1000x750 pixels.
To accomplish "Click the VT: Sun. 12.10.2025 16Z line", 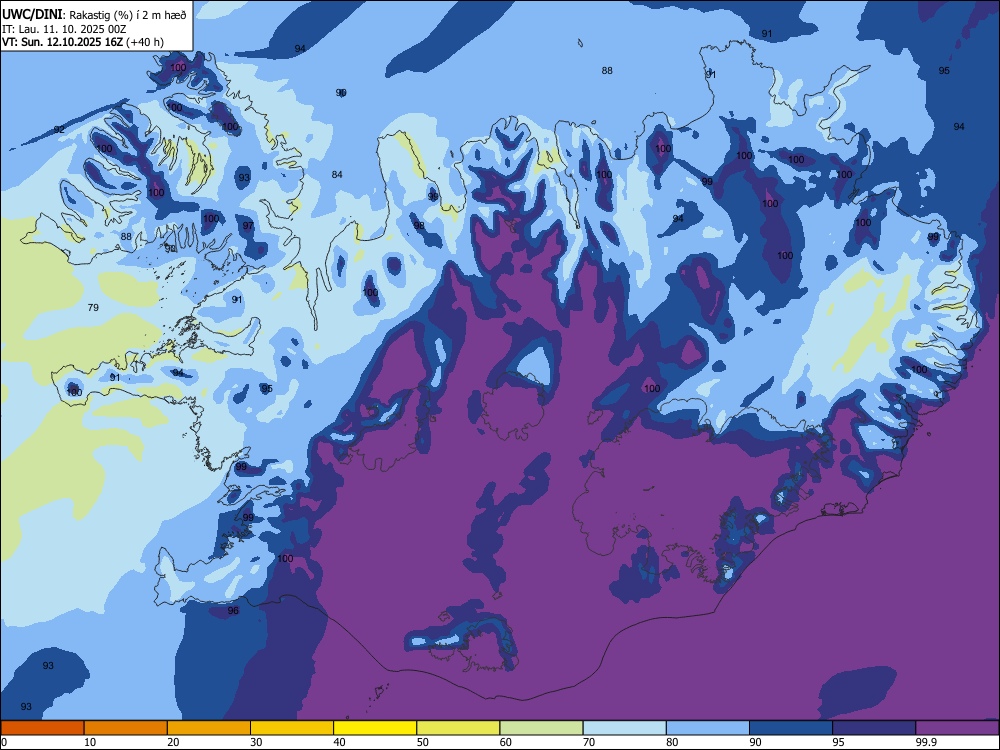I will (x=83, y=42).
